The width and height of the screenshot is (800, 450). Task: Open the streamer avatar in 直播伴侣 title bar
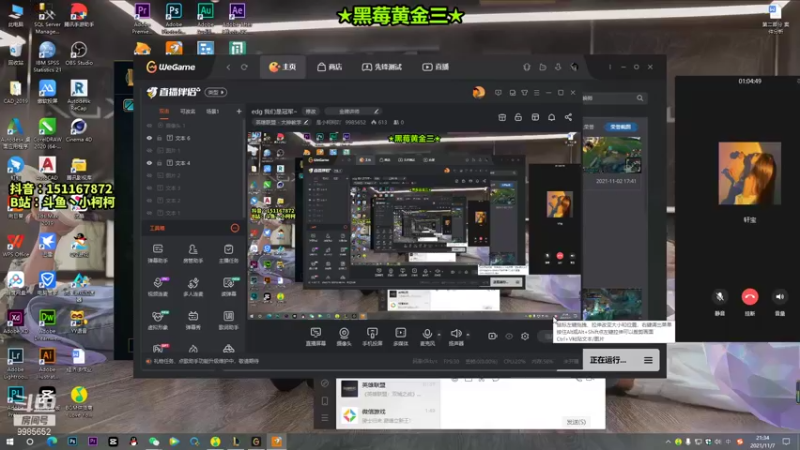tap(479, 92)
